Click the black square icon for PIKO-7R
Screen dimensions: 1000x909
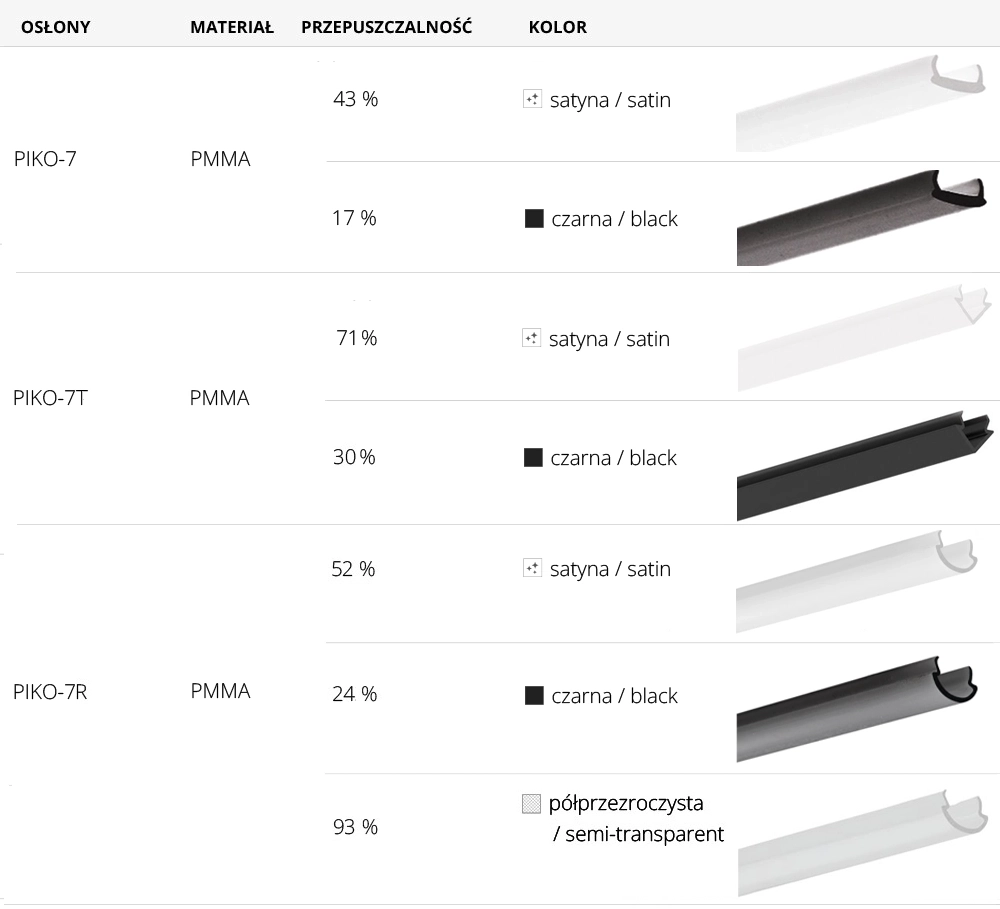(x=534, y=695)
